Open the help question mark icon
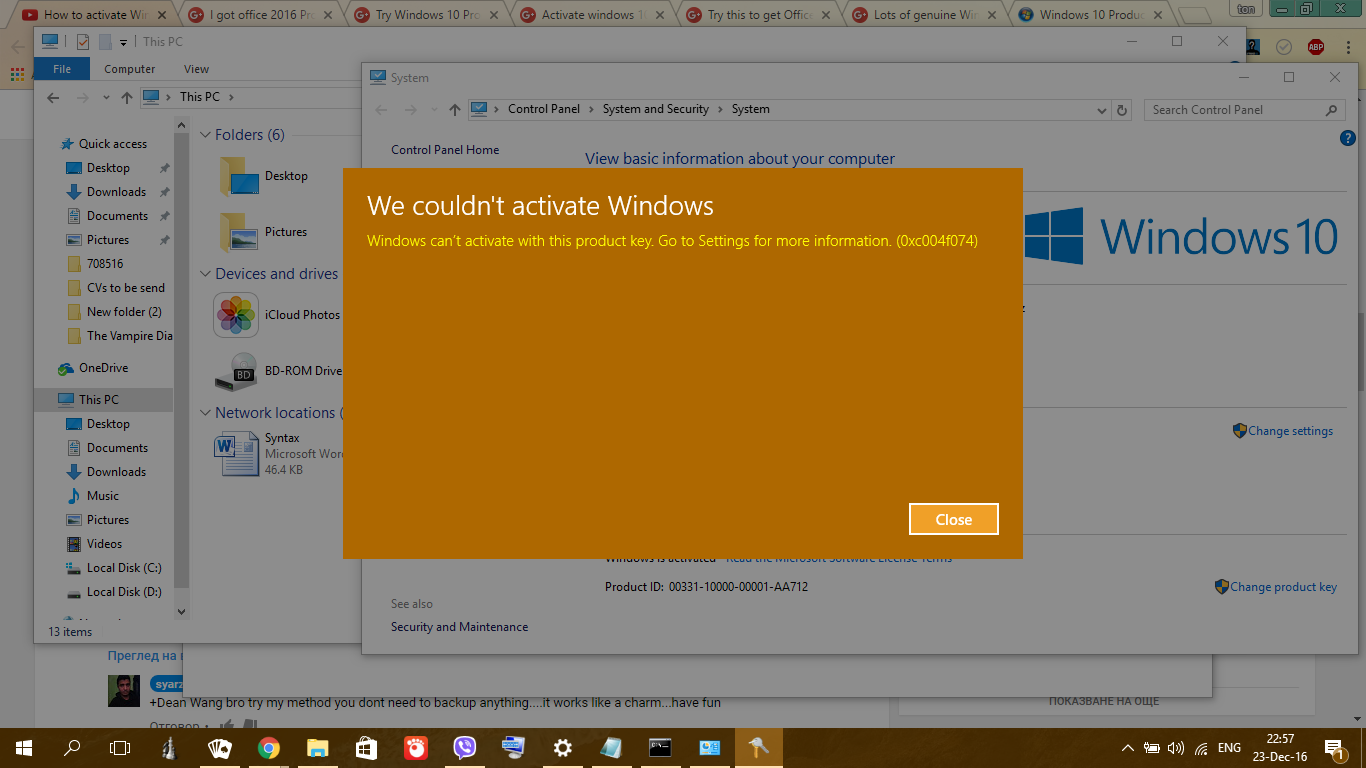This screenshot has height=768, width=1366. point(1345,138)
